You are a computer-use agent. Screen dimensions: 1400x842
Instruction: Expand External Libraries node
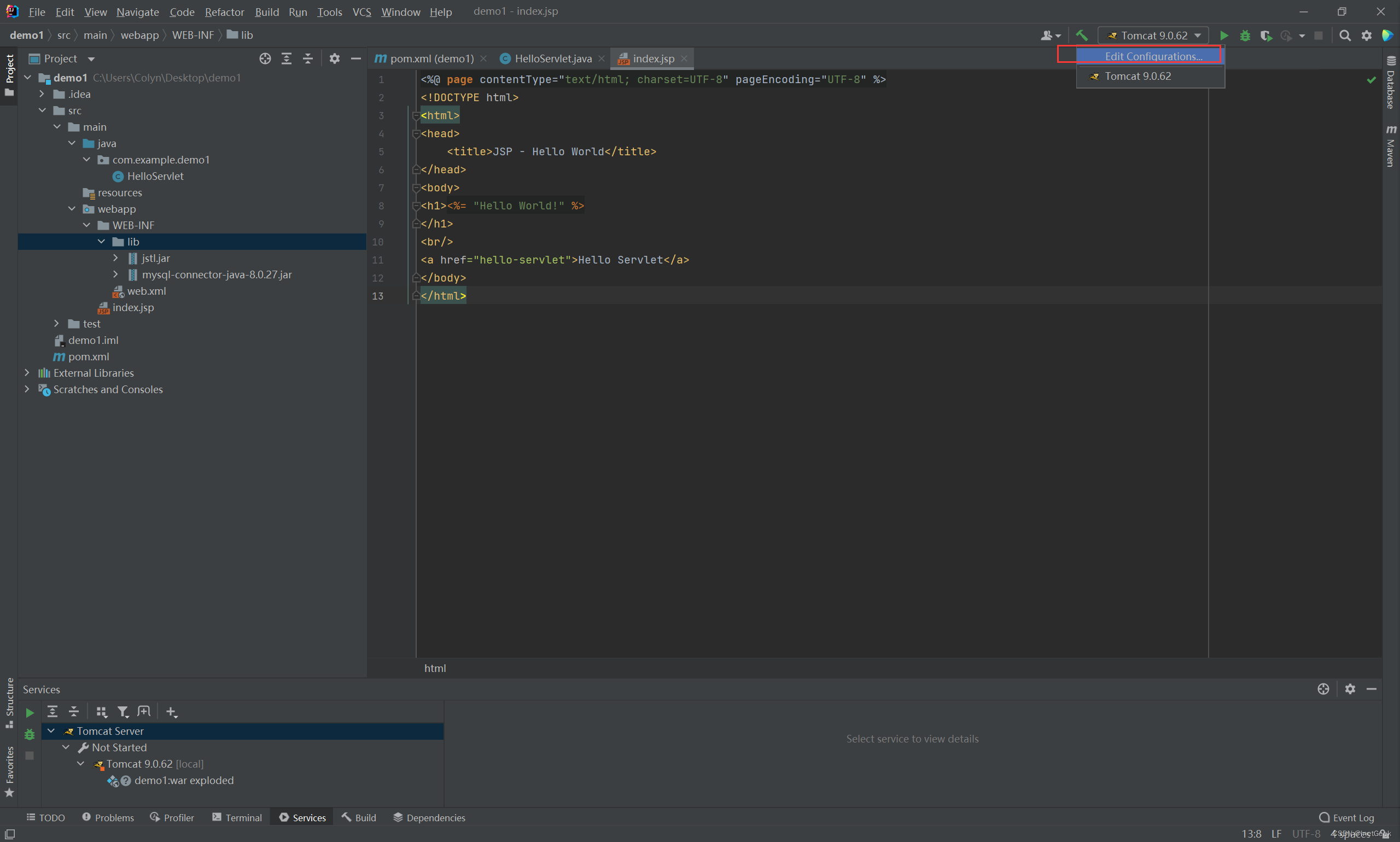coord(27,373)
